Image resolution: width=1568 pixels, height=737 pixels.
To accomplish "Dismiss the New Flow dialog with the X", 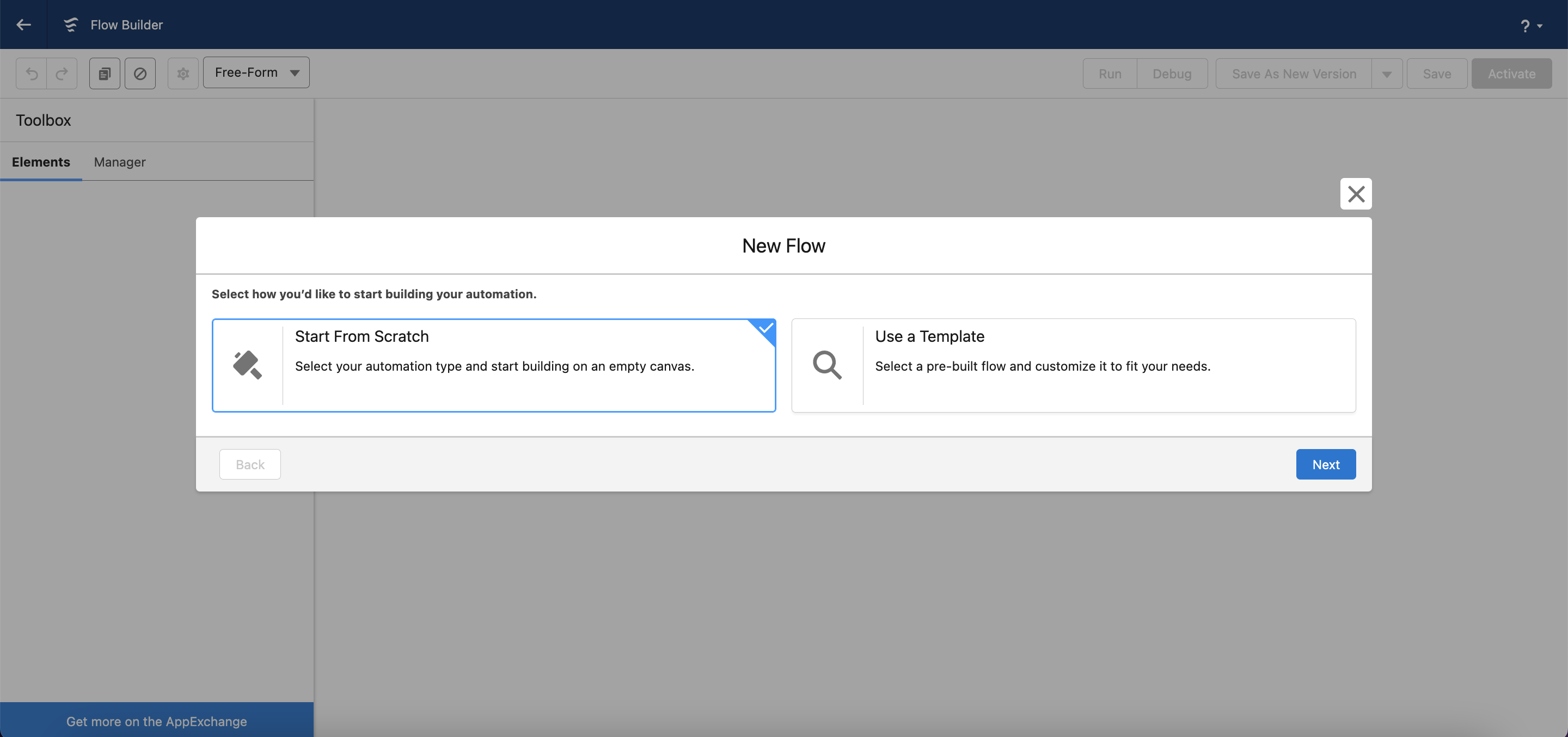I will (x=1356, y=194).
